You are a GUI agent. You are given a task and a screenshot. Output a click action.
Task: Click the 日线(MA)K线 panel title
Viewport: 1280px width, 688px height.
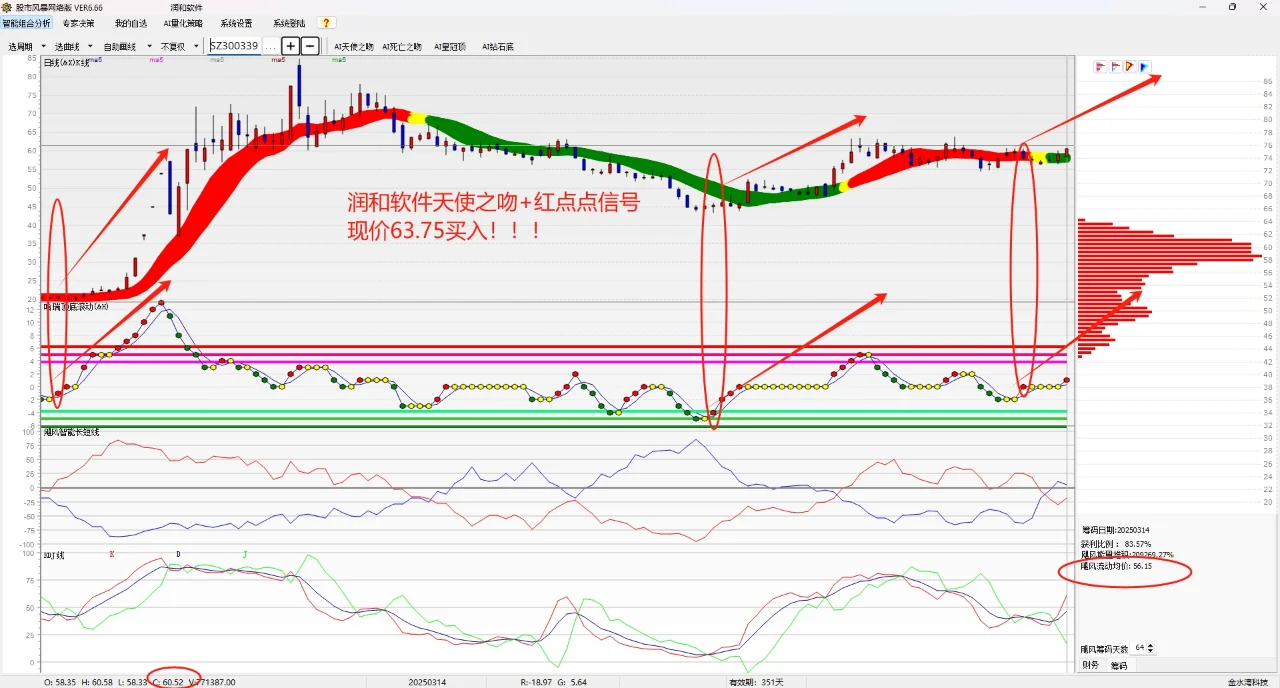coord(66,62)
